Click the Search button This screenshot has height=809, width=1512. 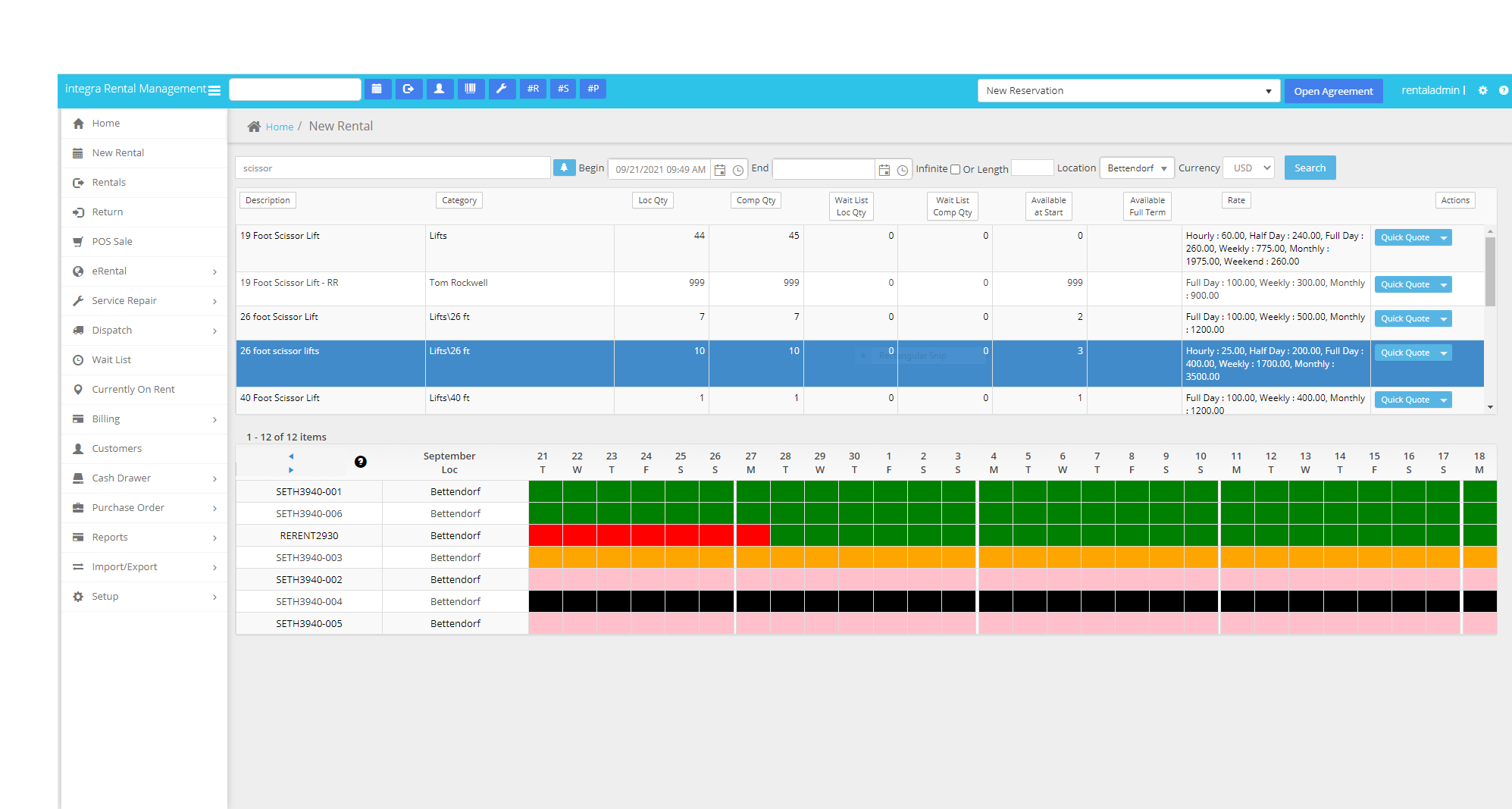(x=1309, y=168)
